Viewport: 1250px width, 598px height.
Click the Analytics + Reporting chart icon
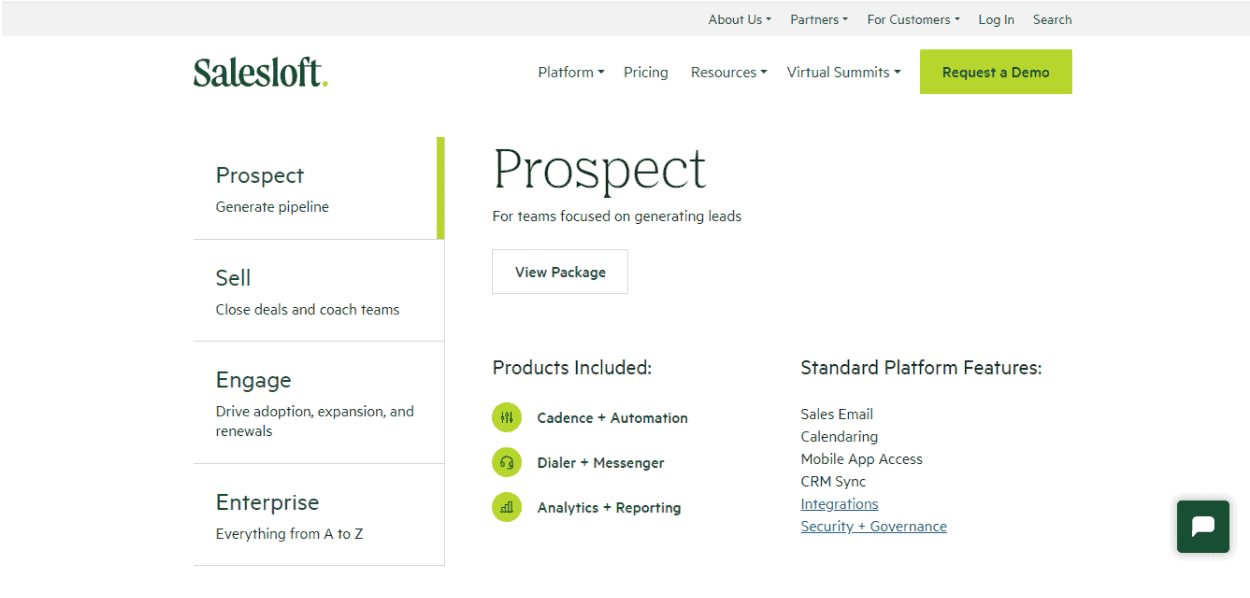pyautogui.click(x=507, y=508)
